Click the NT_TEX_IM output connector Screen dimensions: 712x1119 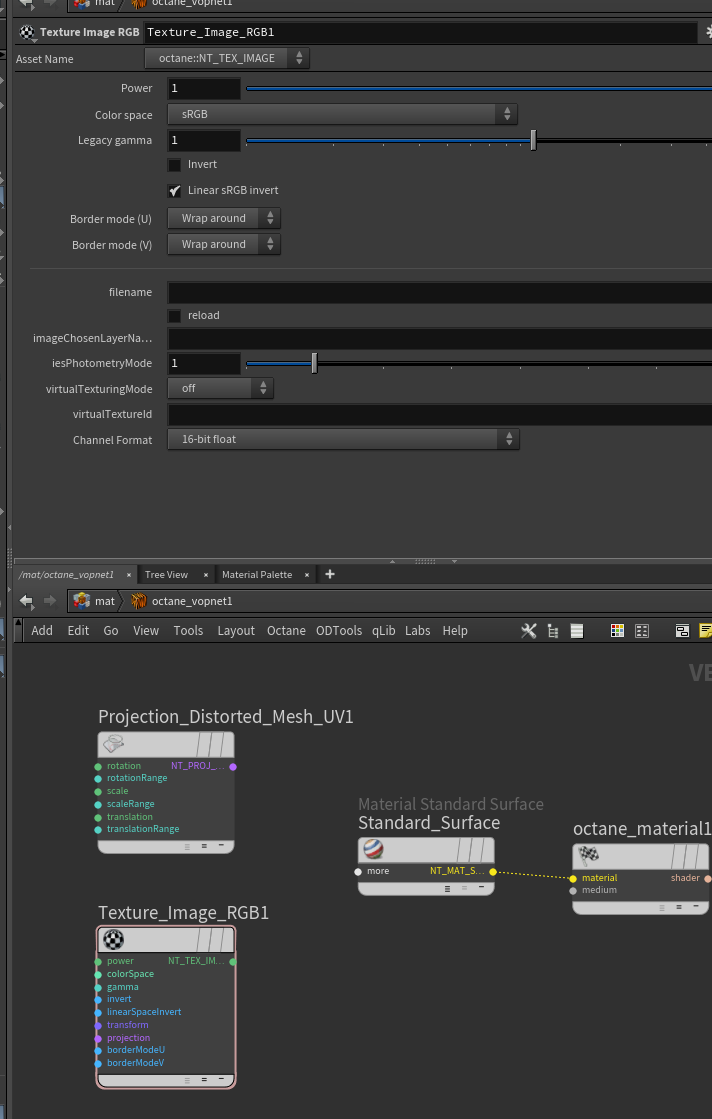233,961
